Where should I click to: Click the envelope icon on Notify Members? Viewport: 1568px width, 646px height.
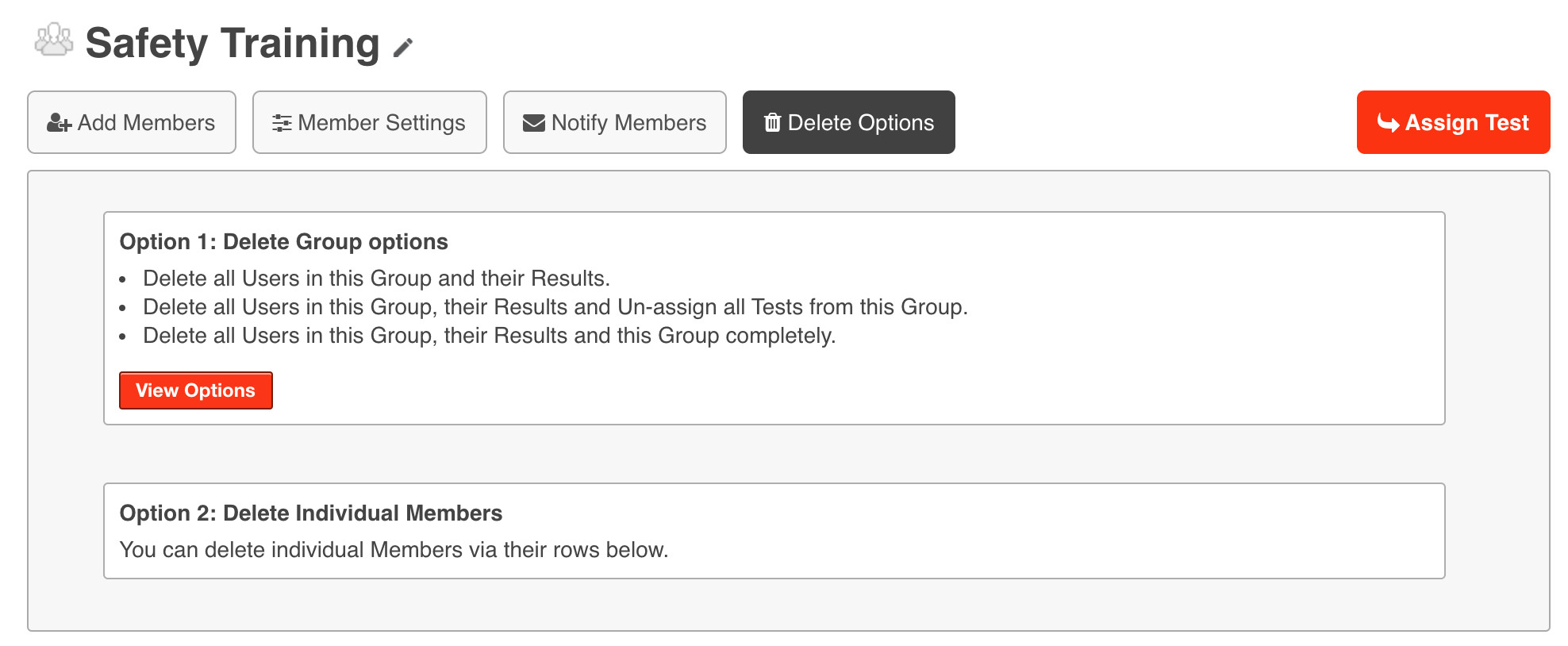click(533, 123)
